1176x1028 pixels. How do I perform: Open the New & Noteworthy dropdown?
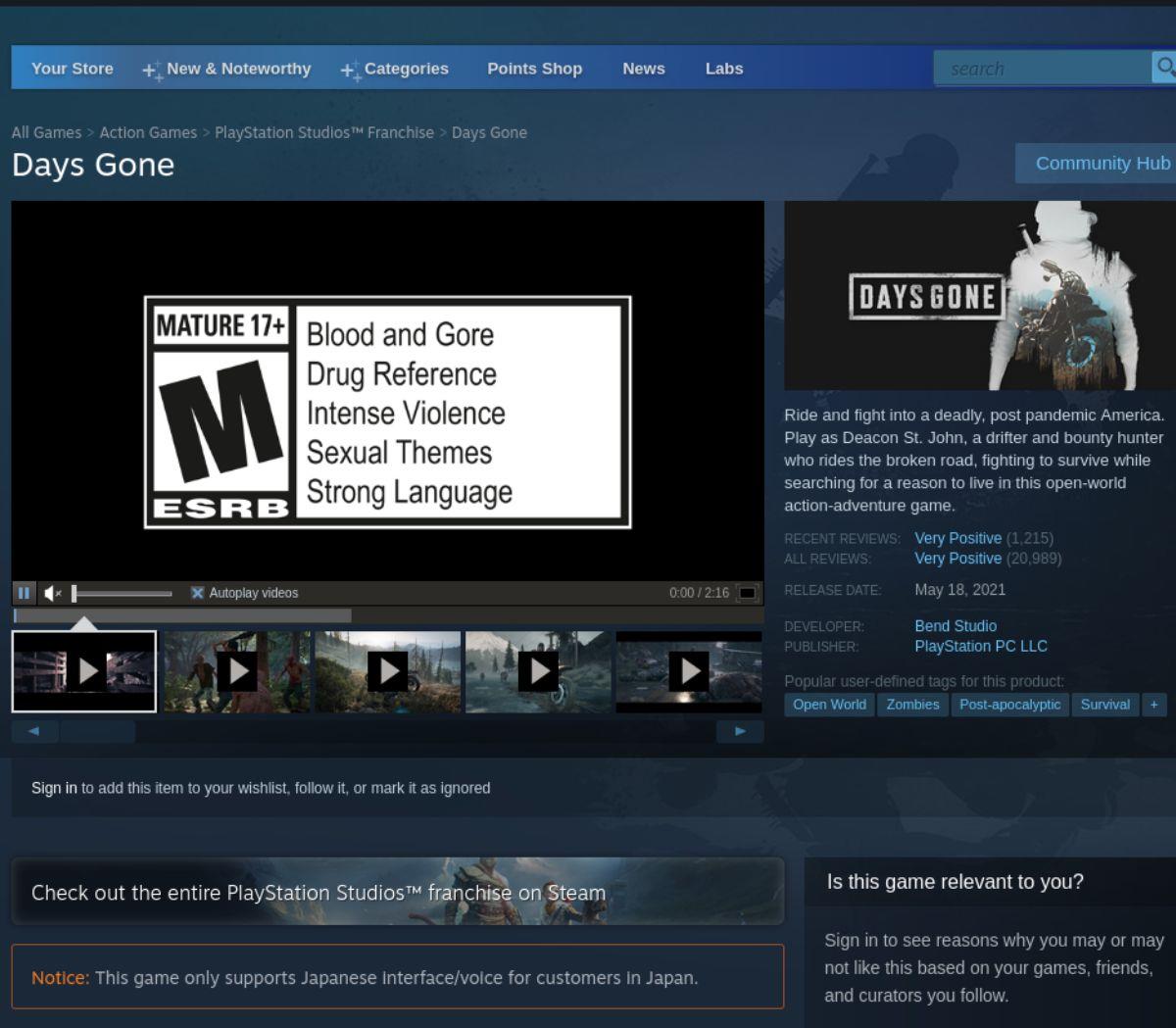point(238,69)
